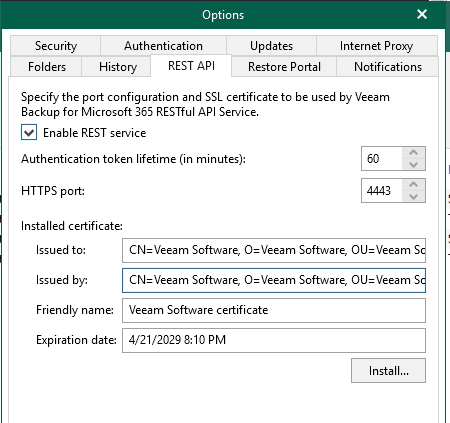Click Install... to install a certificate
Image resolution: width=450 pixels, height=423 pixels.
pos(388,370)
